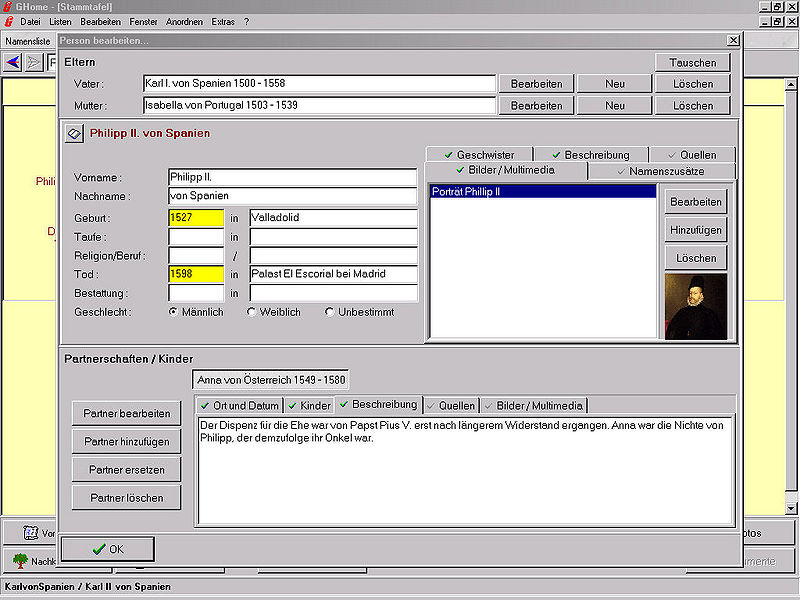Image resolution: width=800 pixels, height=600 pixels.
Task: Close the Person bearbeiten dialog
Action: (x=733, y=40)
